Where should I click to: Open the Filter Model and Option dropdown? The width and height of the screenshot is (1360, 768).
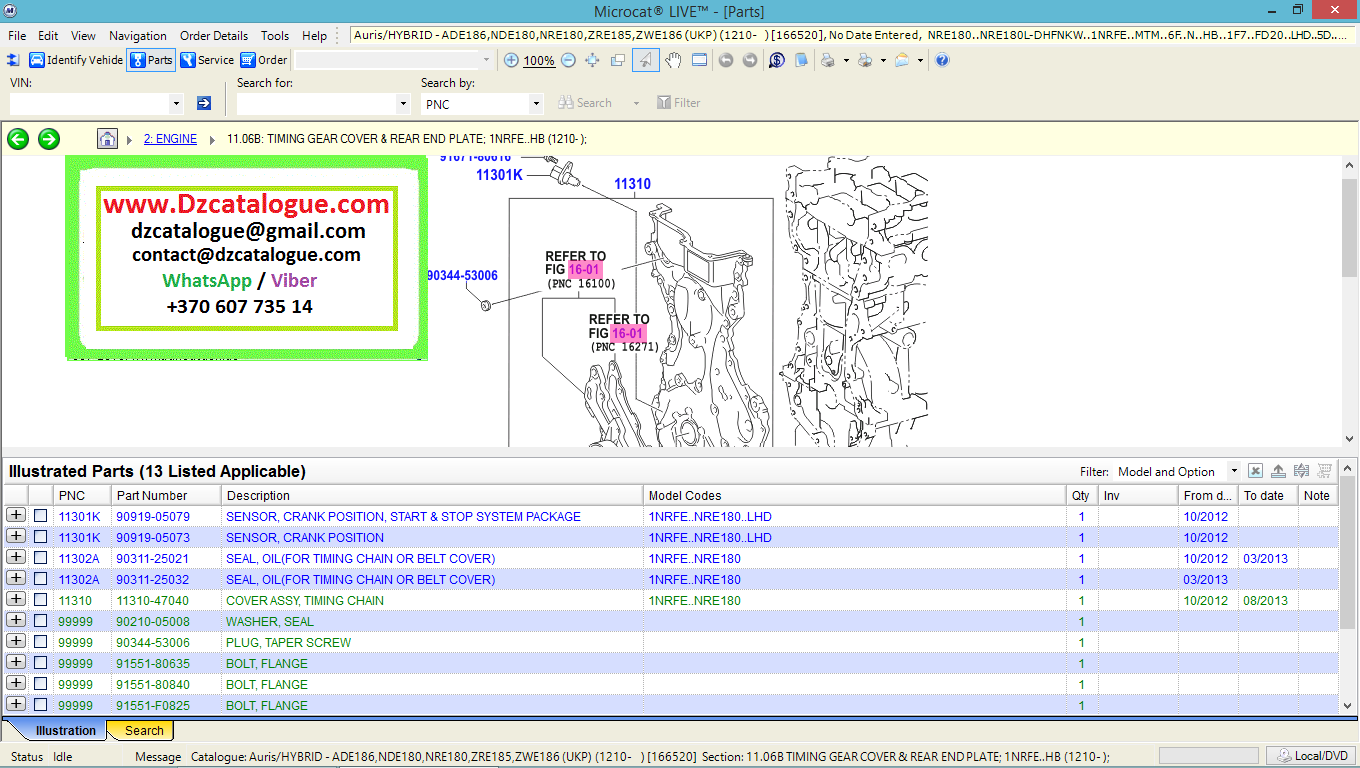point(1233,471)
